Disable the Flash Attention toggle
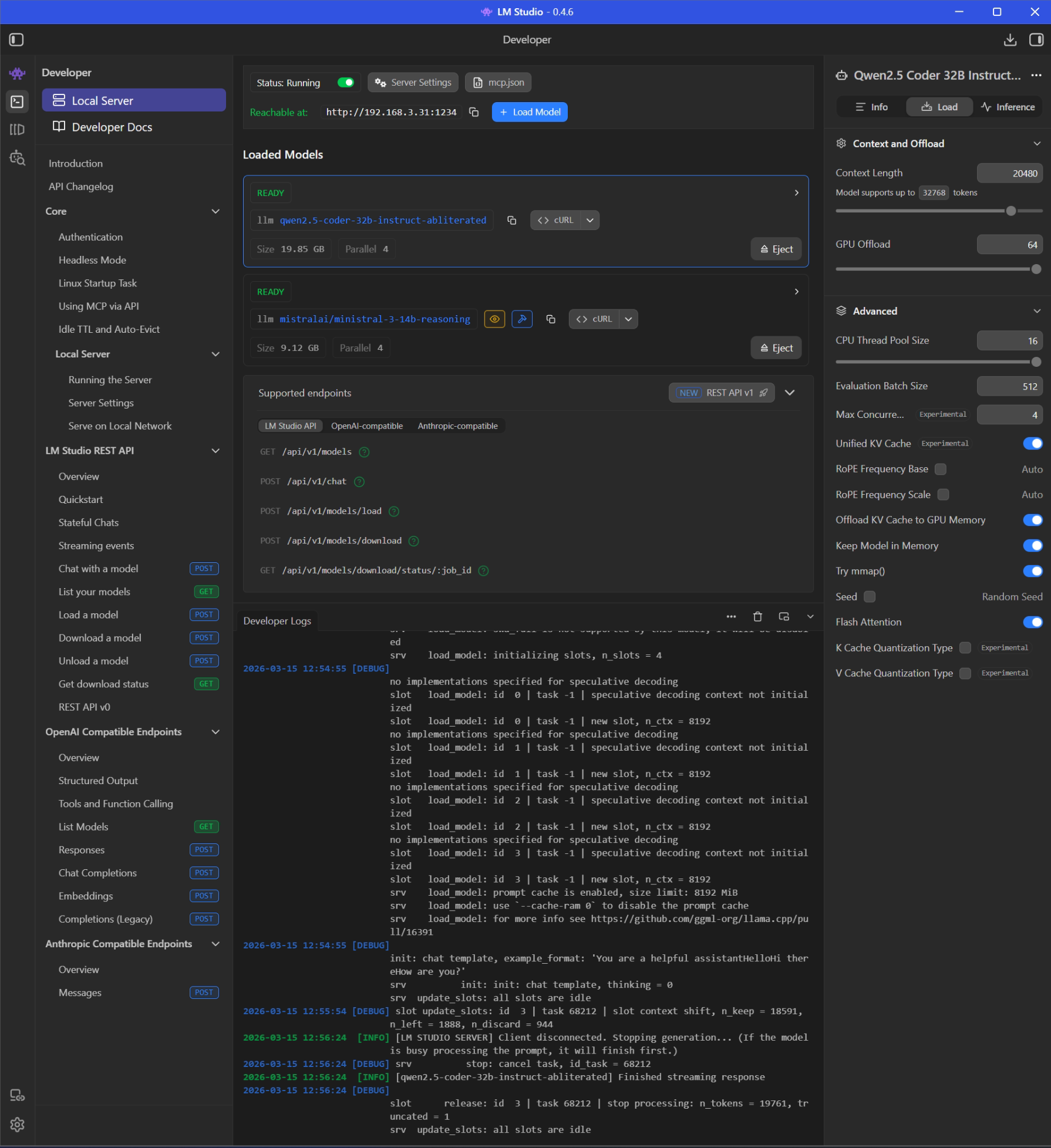This screenshot has width=1051, height=1148. point(1032,622)
